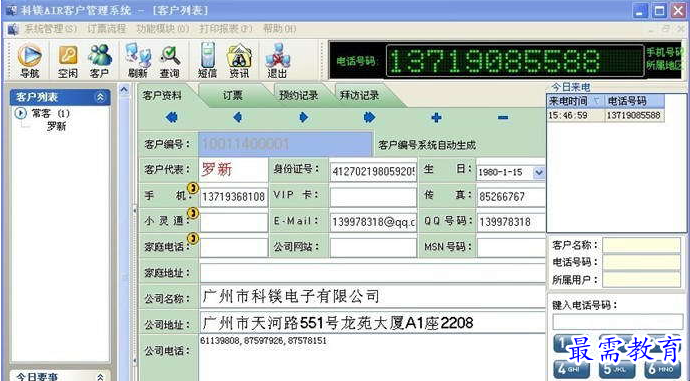Open the 资讯 information toolbar icon
This screenshot has height=381, width=690.
click(x=239, y=61)
